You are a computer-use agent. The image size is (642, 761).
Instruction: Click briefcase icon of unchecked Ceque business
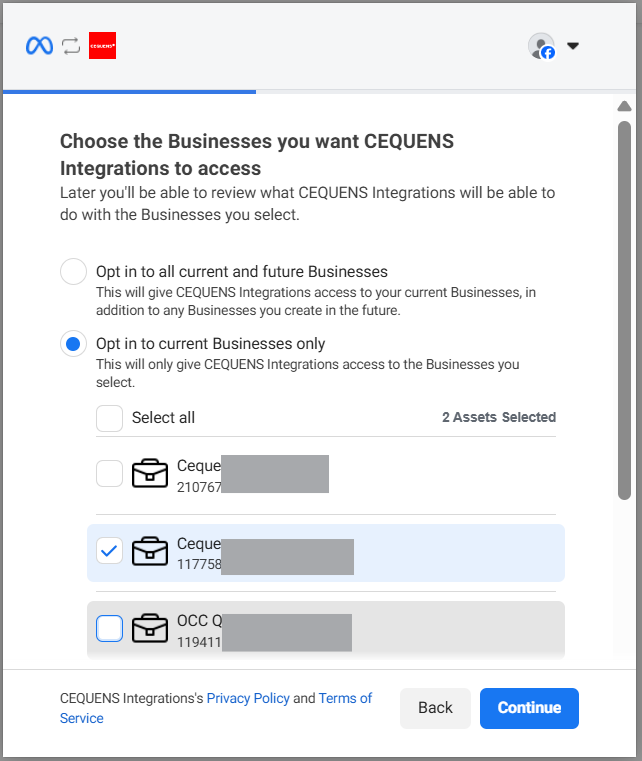coord(150,474)
